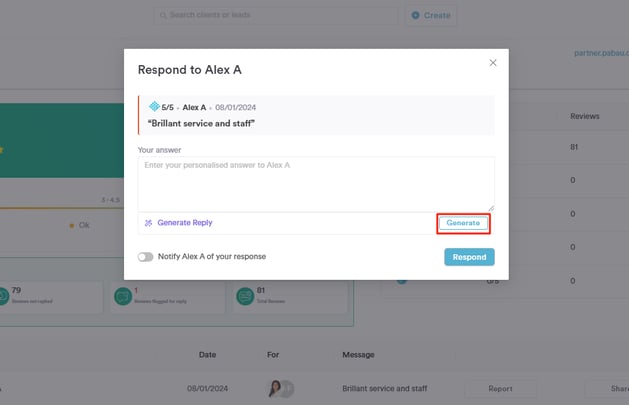Click the Report button in review row
The height and width of the screenshot is (405, 629).
[x=500, y=389]
